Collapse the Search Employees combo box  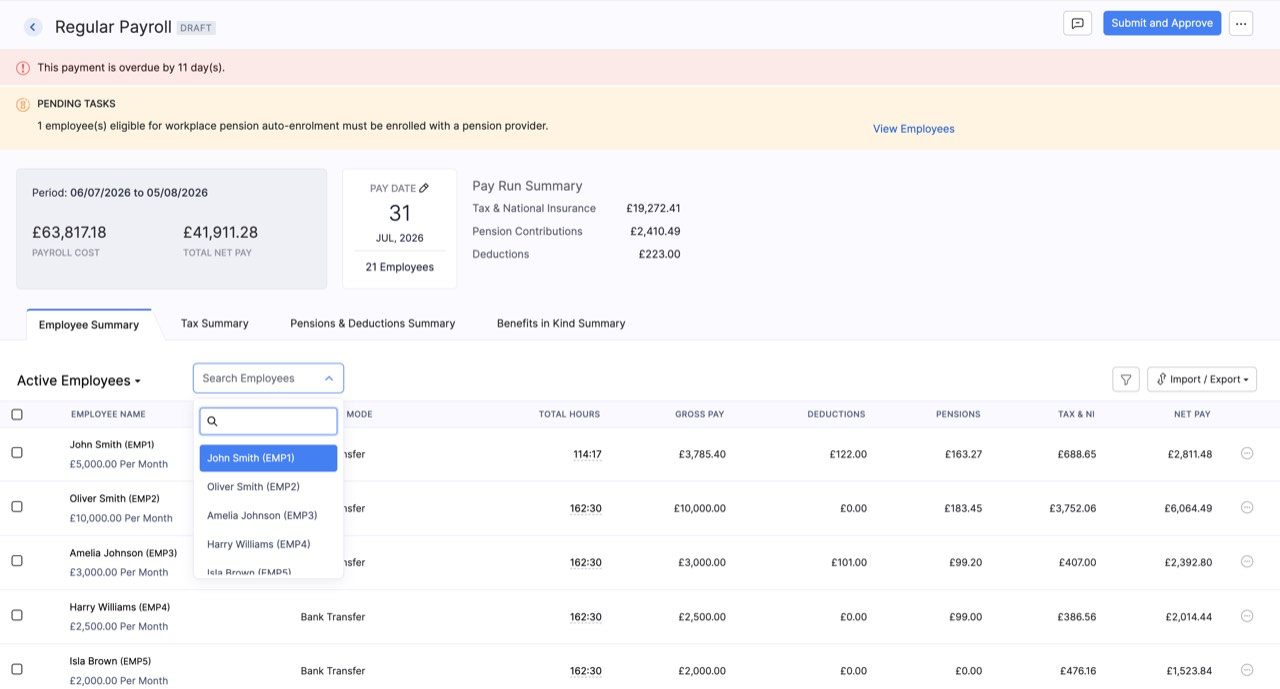coord(268,378)
